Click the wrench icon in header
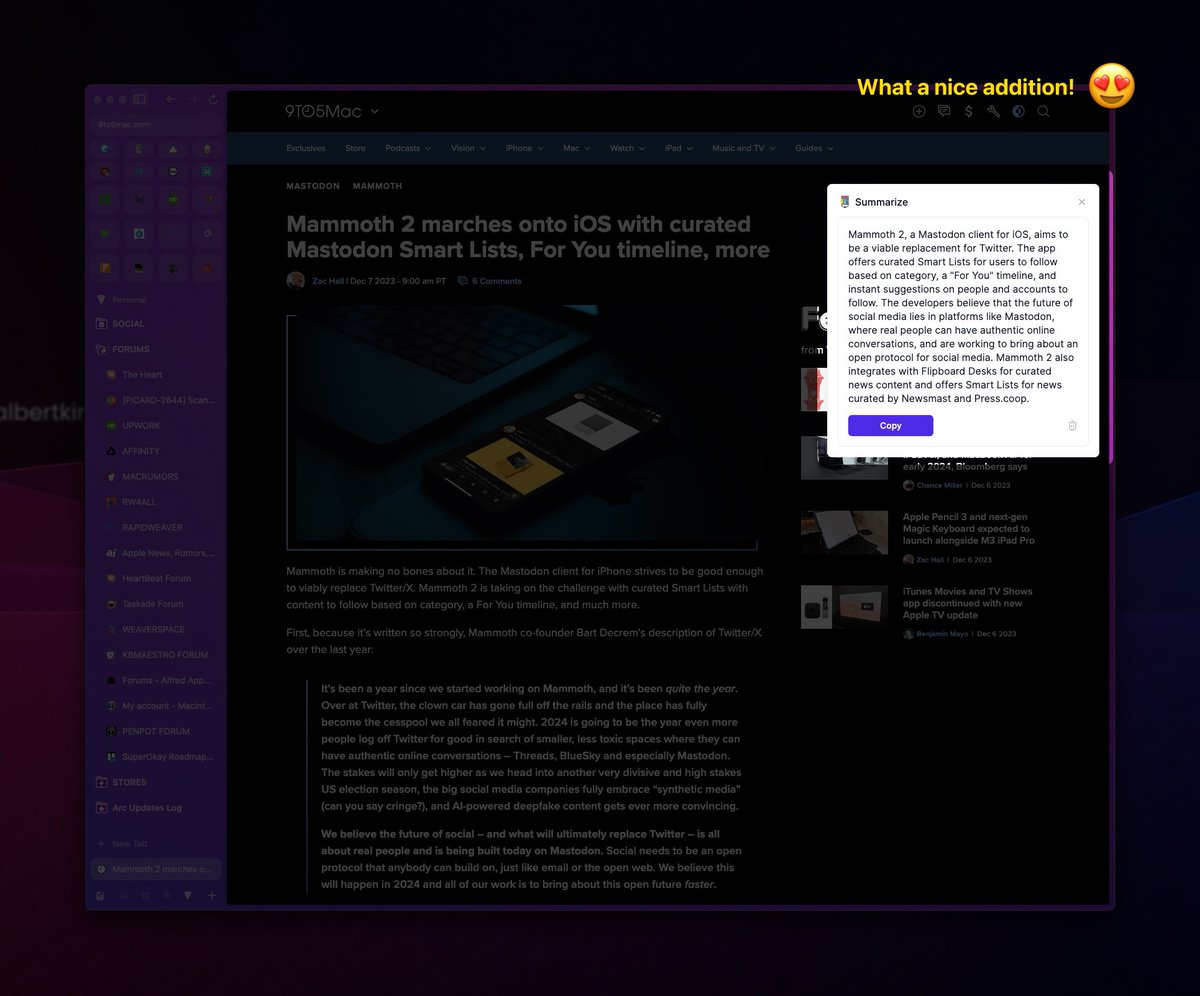 994,112
